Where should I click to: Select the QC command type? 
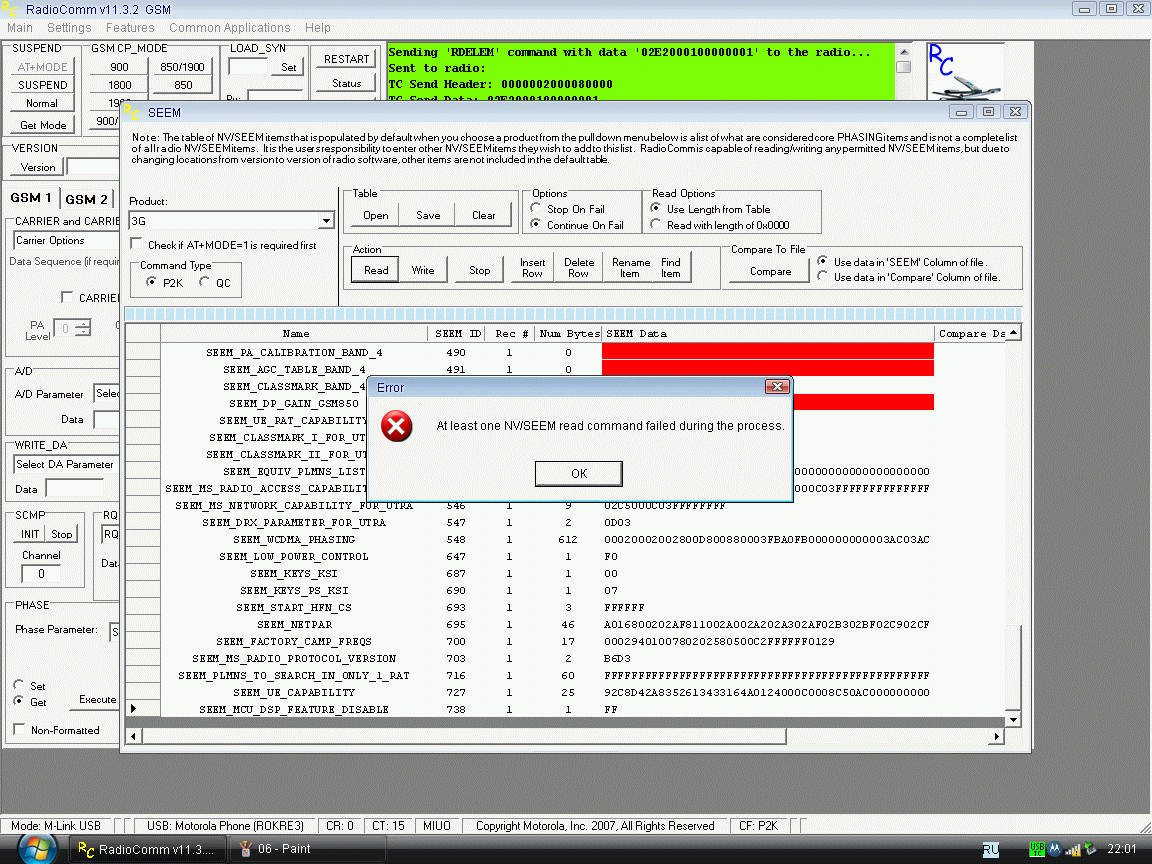204,282
